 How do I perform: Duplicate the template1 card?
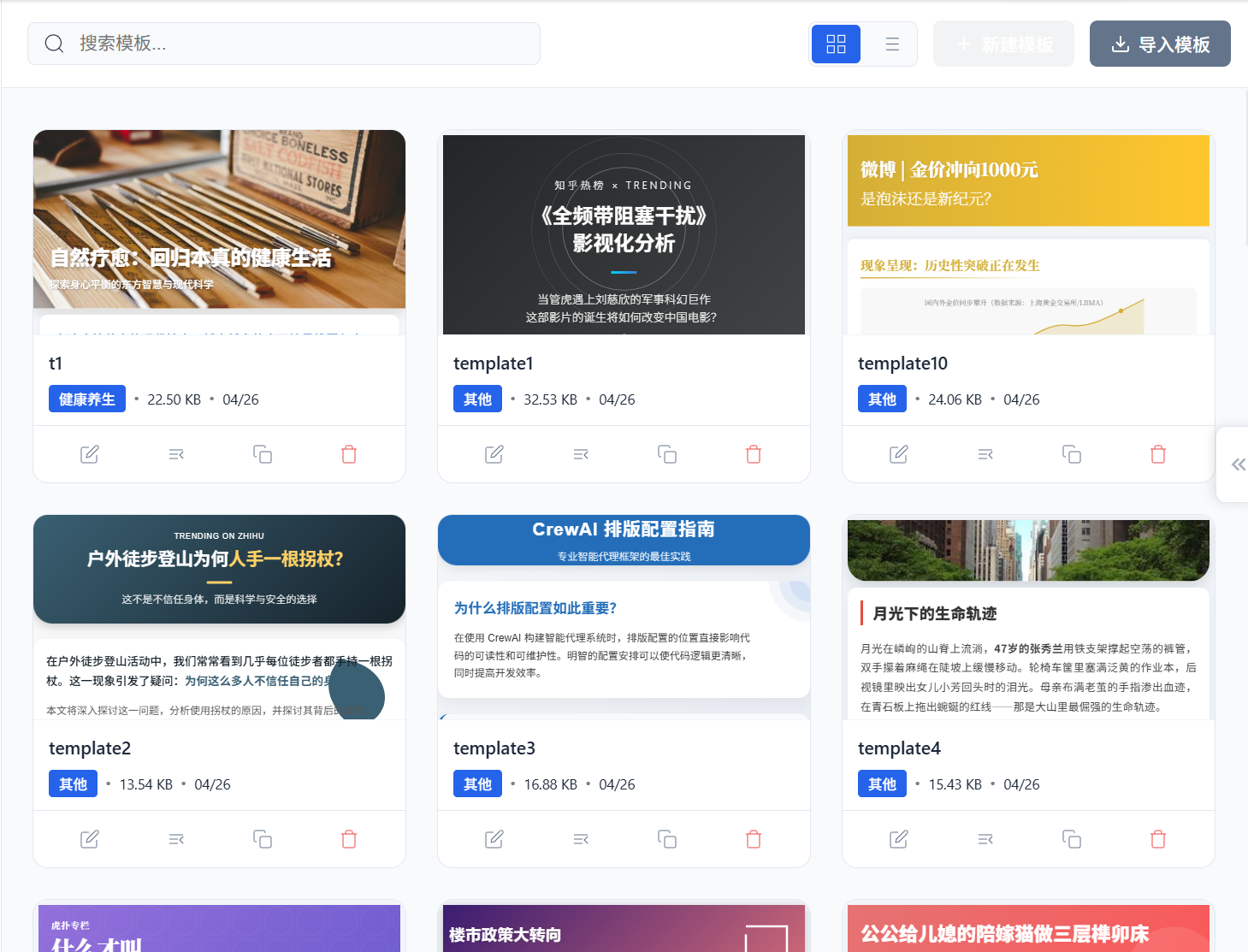point(667,454)
